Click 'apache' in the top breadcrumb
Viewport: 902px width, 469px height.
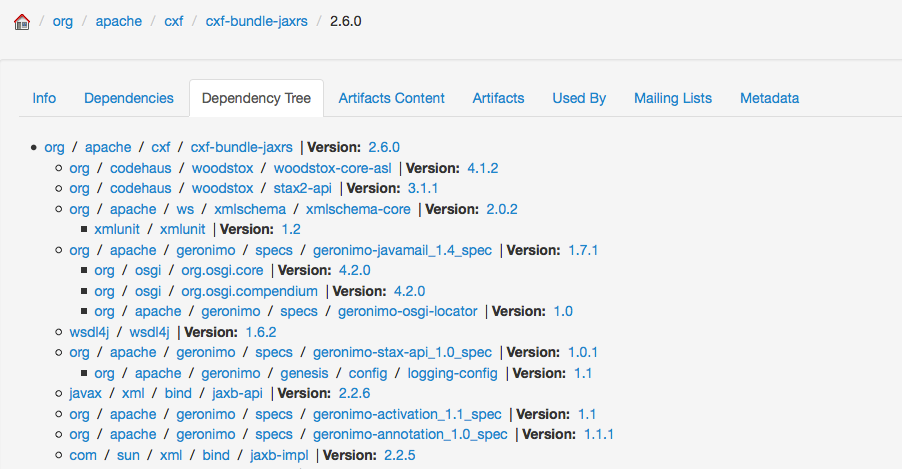click(119, 21)
